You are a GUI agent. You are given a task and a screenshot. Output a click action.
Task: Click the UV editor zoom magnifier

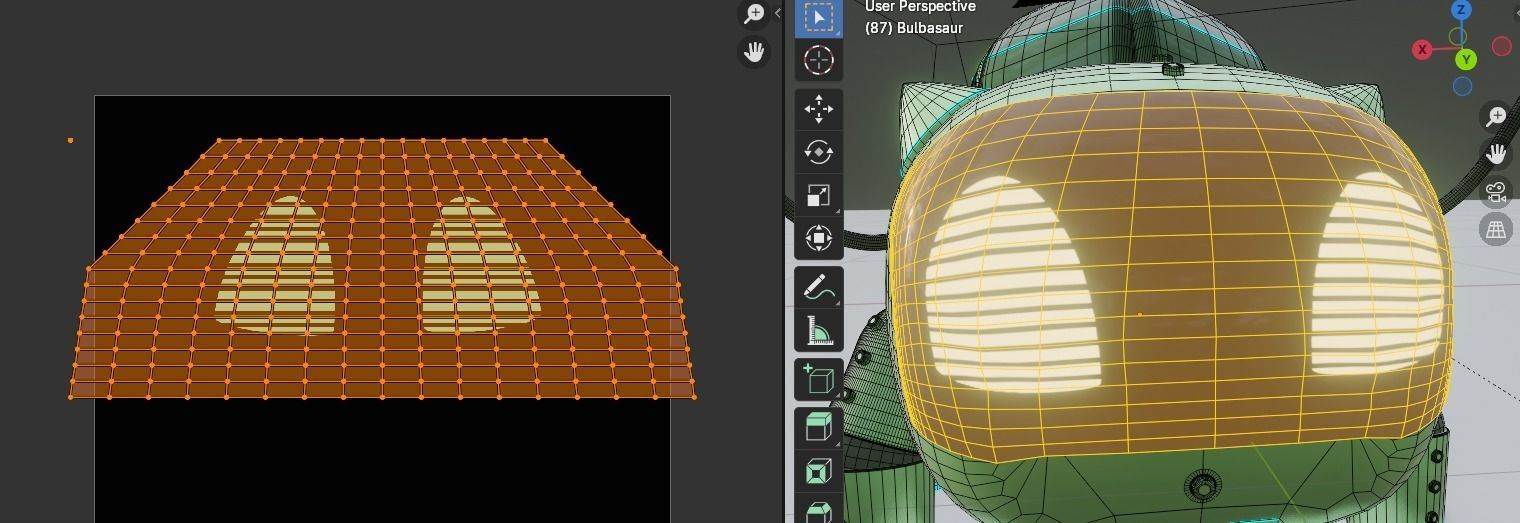coord(754,13)
